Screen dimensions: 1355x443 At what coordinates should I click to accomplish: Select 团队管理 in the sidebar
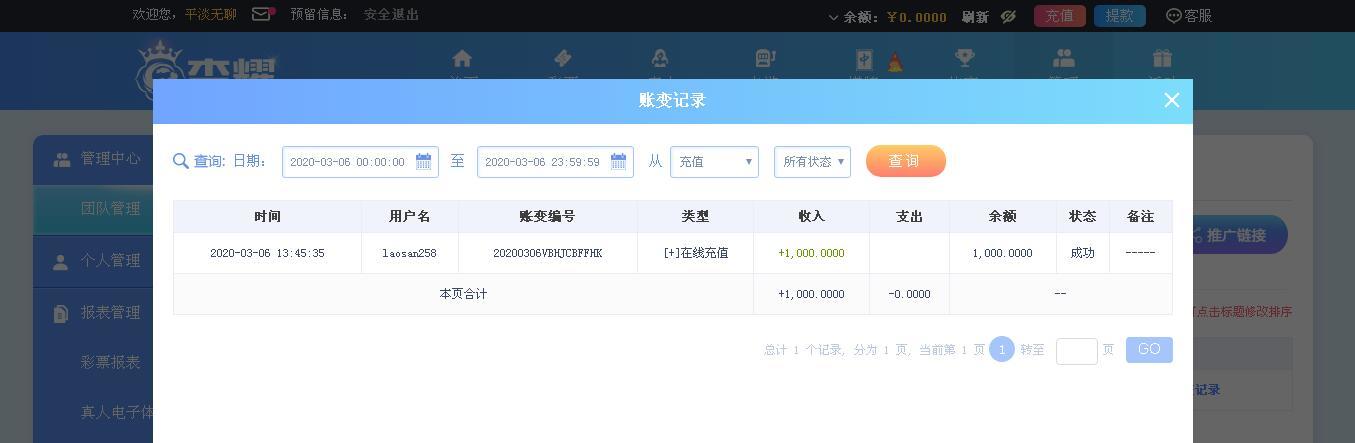pyautogui.click(x=111, y=209)
